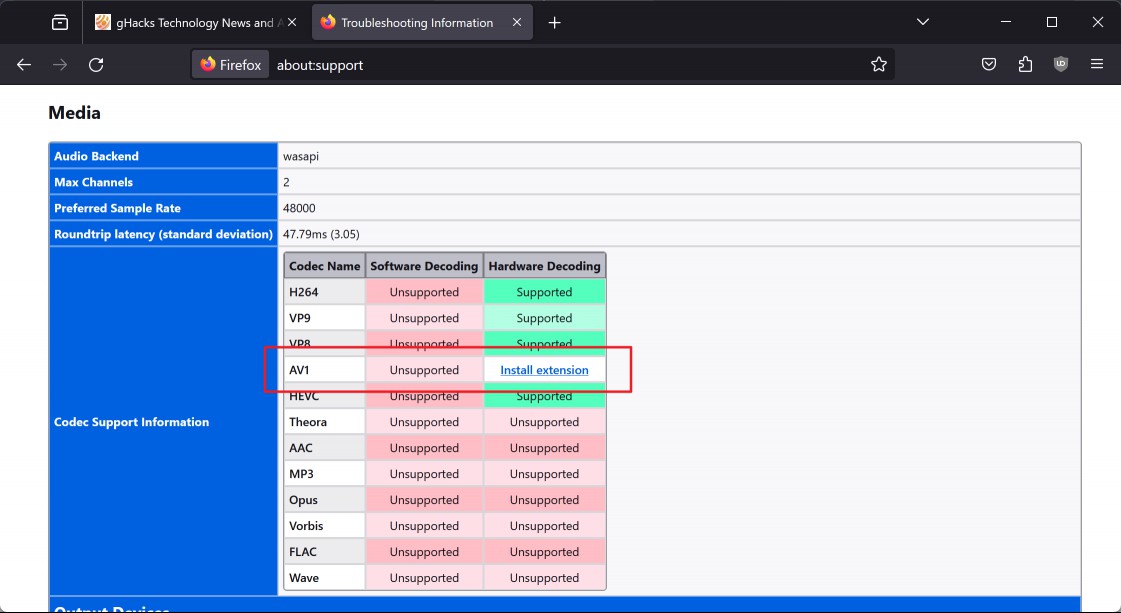Go back to previous page
Viewport: 1121px width, 613px height.
(x=24, y=64)
